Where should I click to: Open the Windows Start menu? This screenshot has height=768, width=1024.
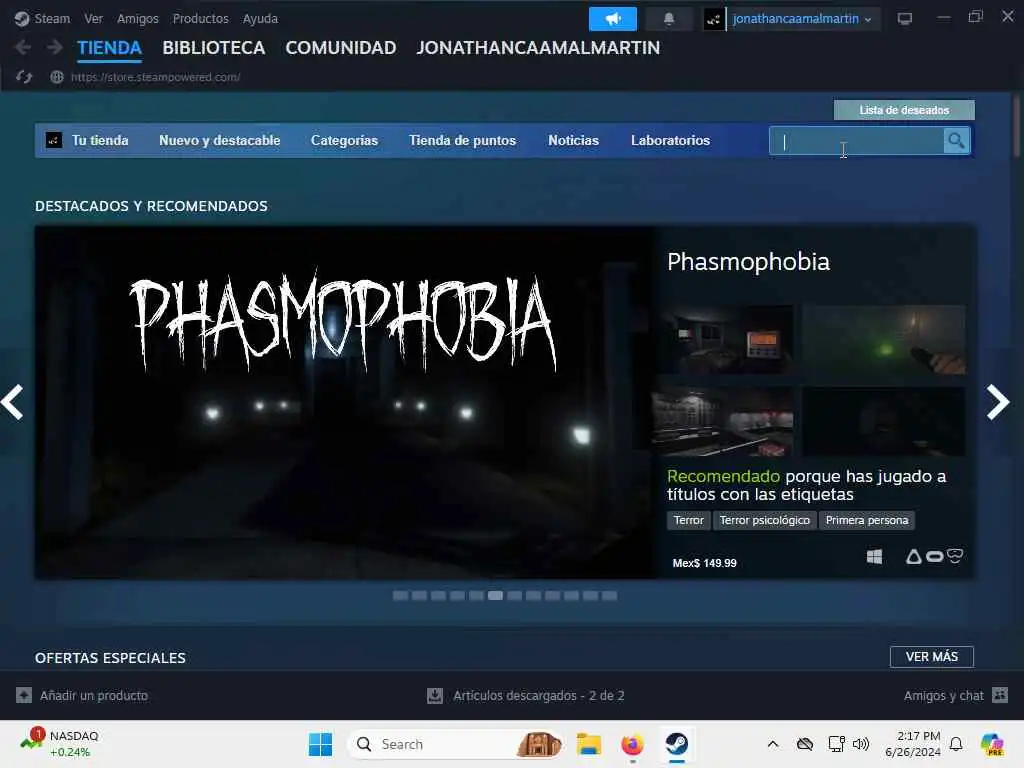320,744
